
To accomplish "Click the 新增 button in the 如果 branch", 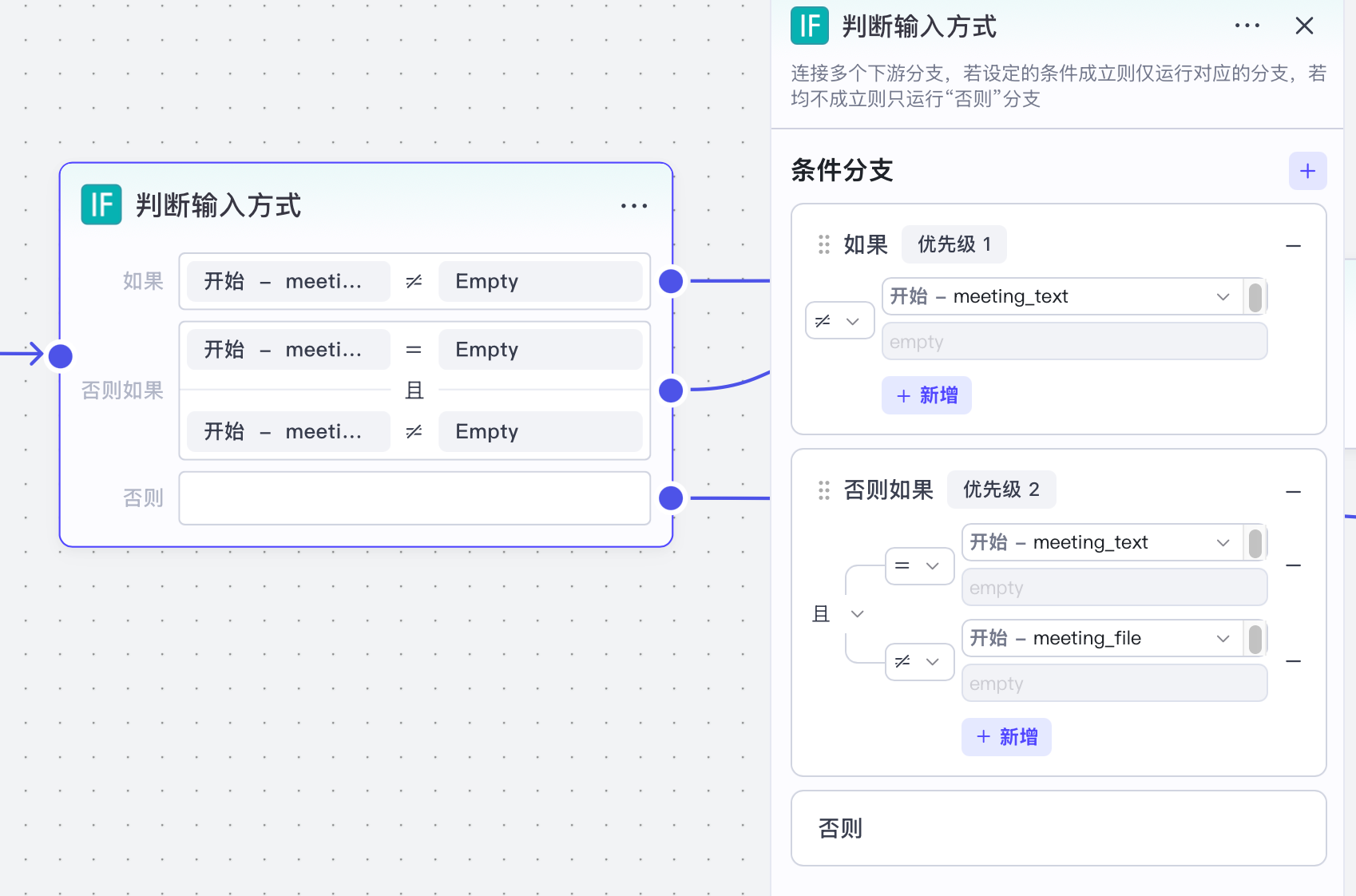I will pyautogui.click(x=926, y=395).
